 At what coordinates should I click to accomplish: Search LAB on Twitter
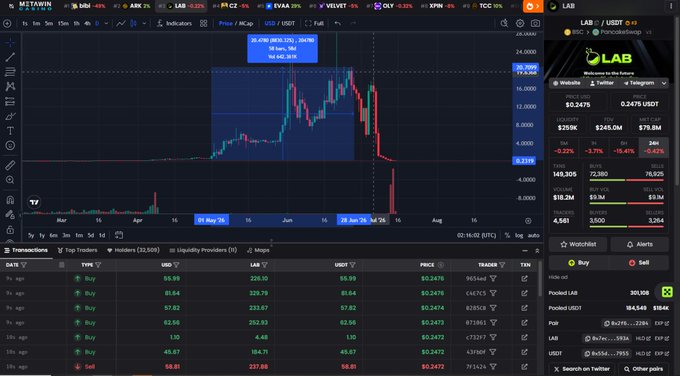click(581, 369)
